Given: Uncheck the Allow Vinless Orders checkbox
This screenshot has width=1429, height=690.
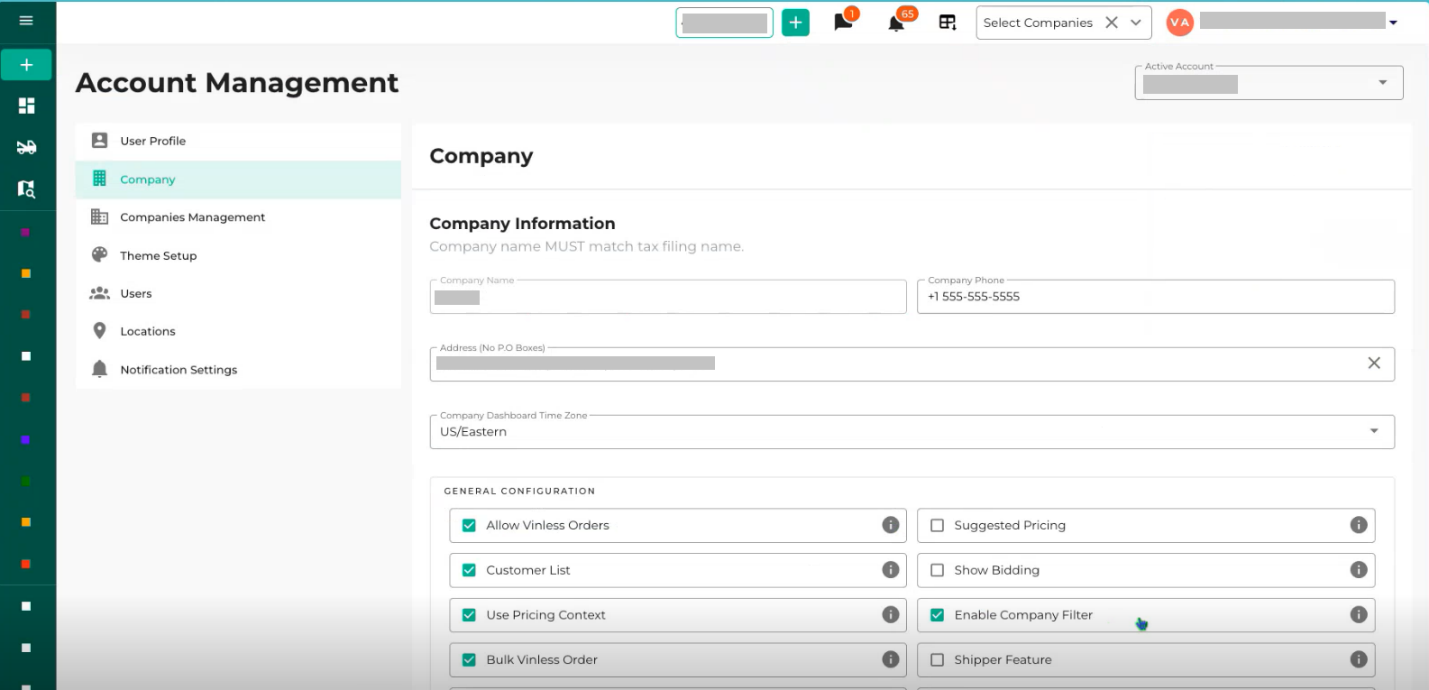Looking at the screenshot, I should coord(469,525).
